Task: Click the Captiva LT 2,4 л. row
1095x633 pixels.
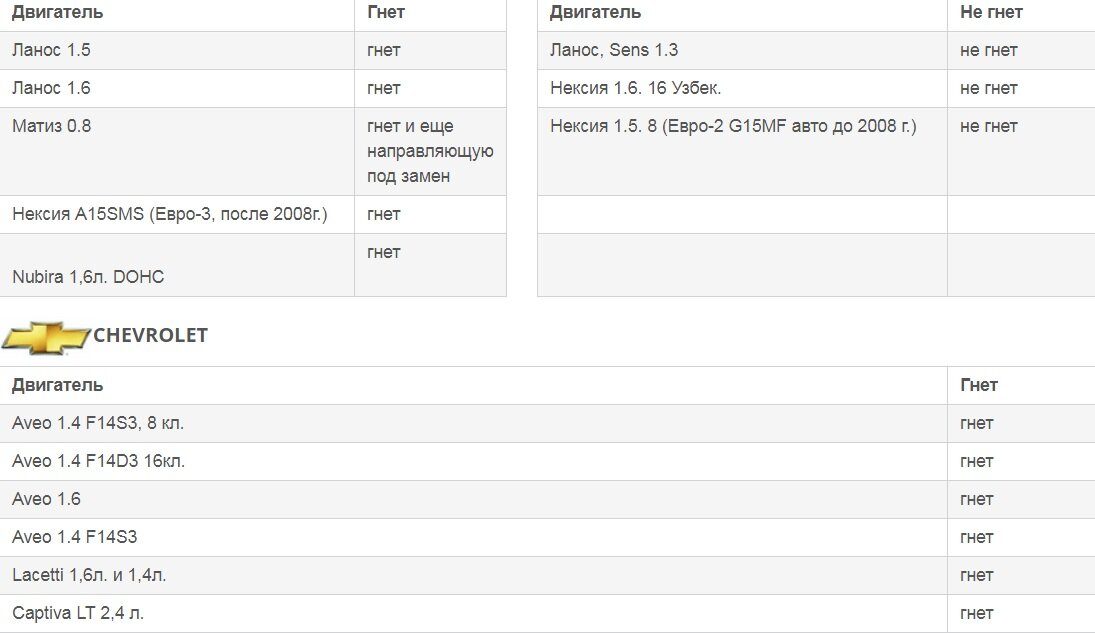Action: 548,613
